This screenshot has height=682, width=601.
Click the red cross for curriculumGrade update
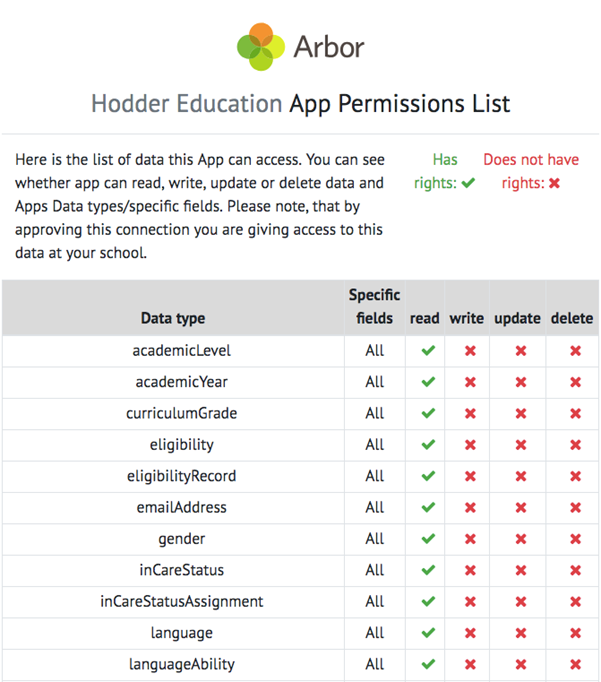[x=520, y=413]
